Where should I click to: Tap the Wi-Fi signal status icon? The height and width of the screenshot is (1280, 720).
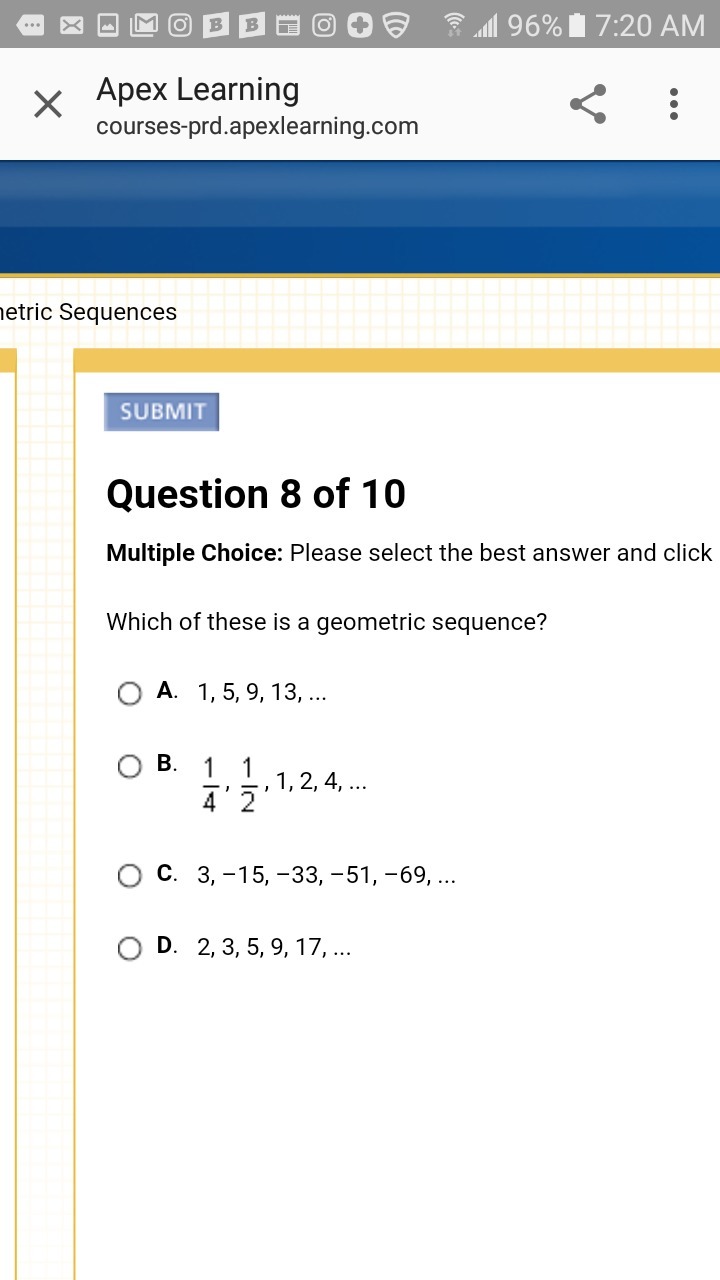[454, 25]
